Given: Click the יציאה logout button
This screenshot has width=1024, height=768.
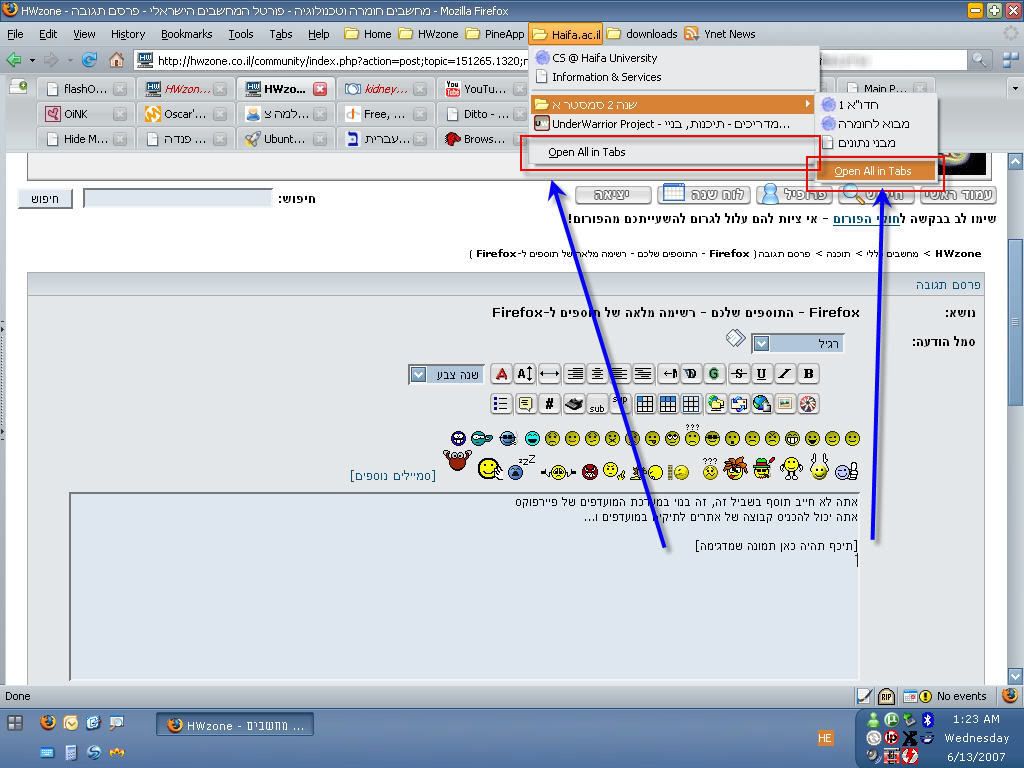Looking at the screenshot, I should [x=613, y=195].
